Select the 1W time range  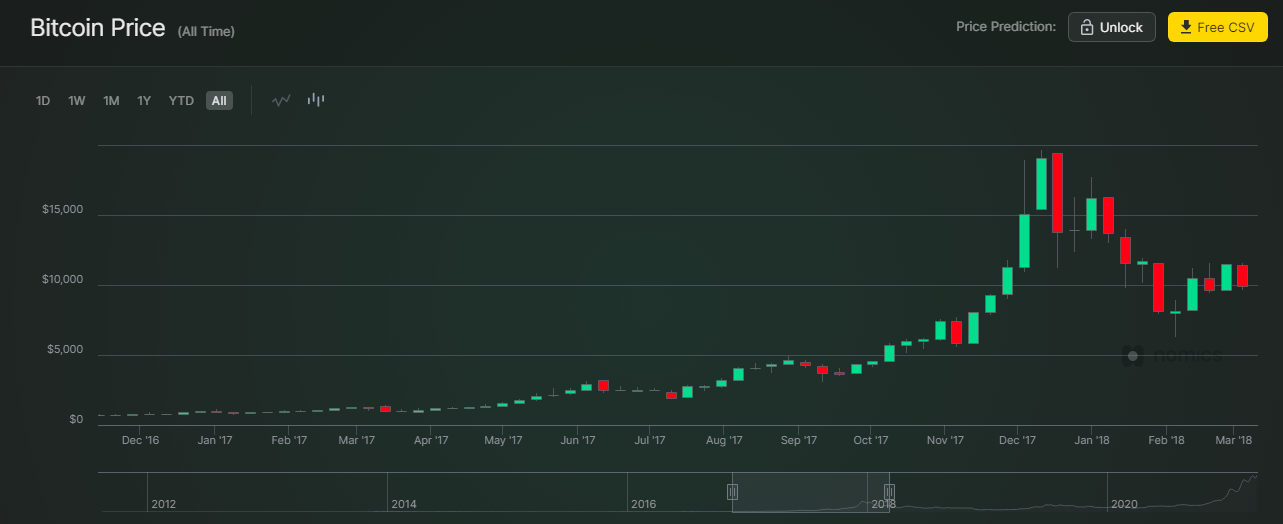[x=77, y=101]
